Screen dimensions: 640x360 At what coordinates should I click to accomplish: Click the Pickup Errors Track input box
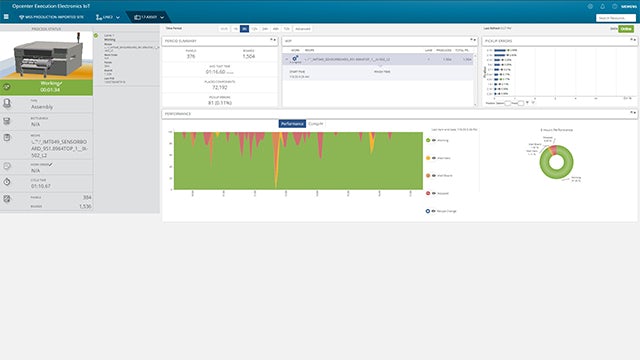pyautogui.click(x=521, y=103)
